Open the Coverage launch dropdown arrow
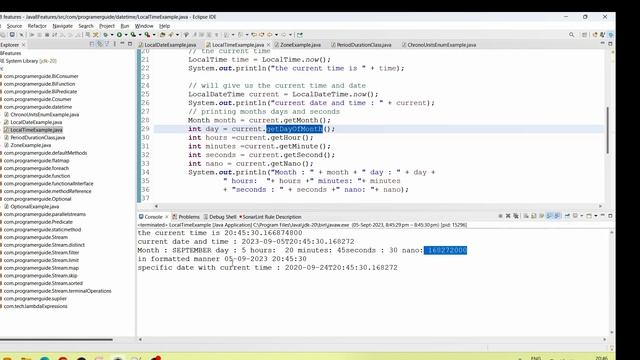Screen dimensions: 640x360 [x=140, y=35]
